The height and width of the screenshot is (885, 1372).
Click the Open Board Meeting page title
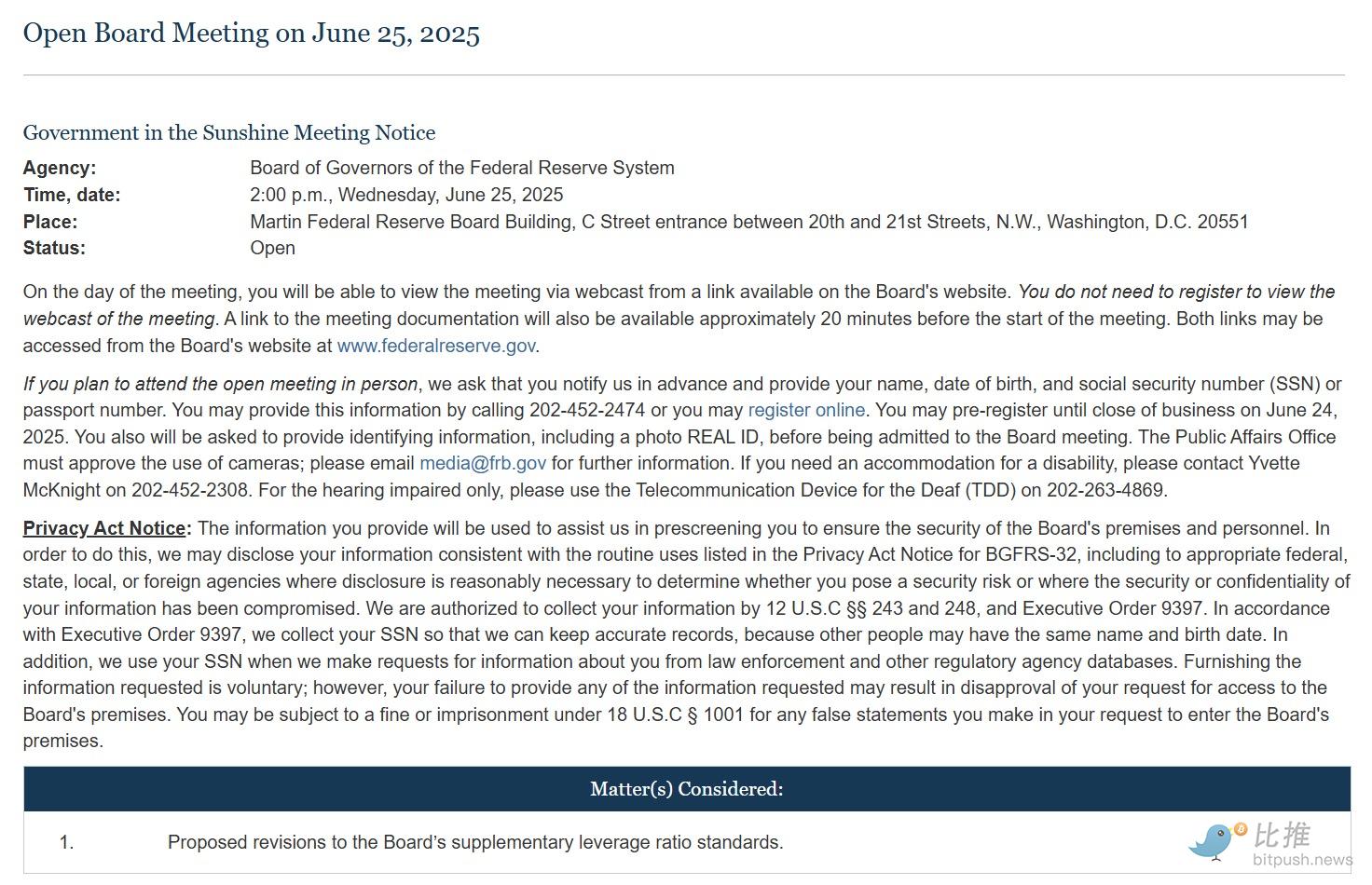(x=252, y=34)
